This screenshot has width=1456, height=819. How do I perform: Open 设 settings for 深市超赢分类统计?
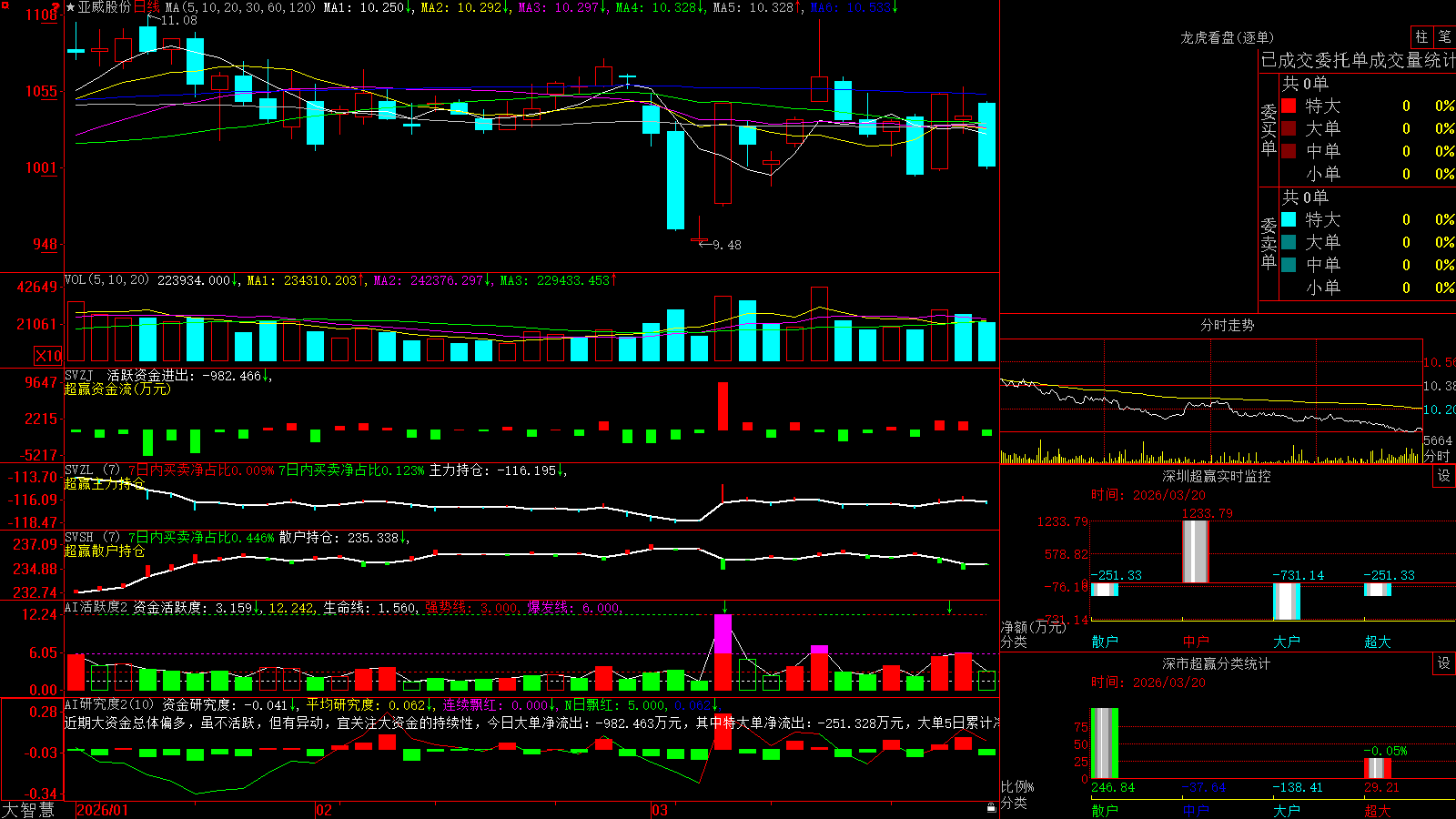[x=1444, y=663]
